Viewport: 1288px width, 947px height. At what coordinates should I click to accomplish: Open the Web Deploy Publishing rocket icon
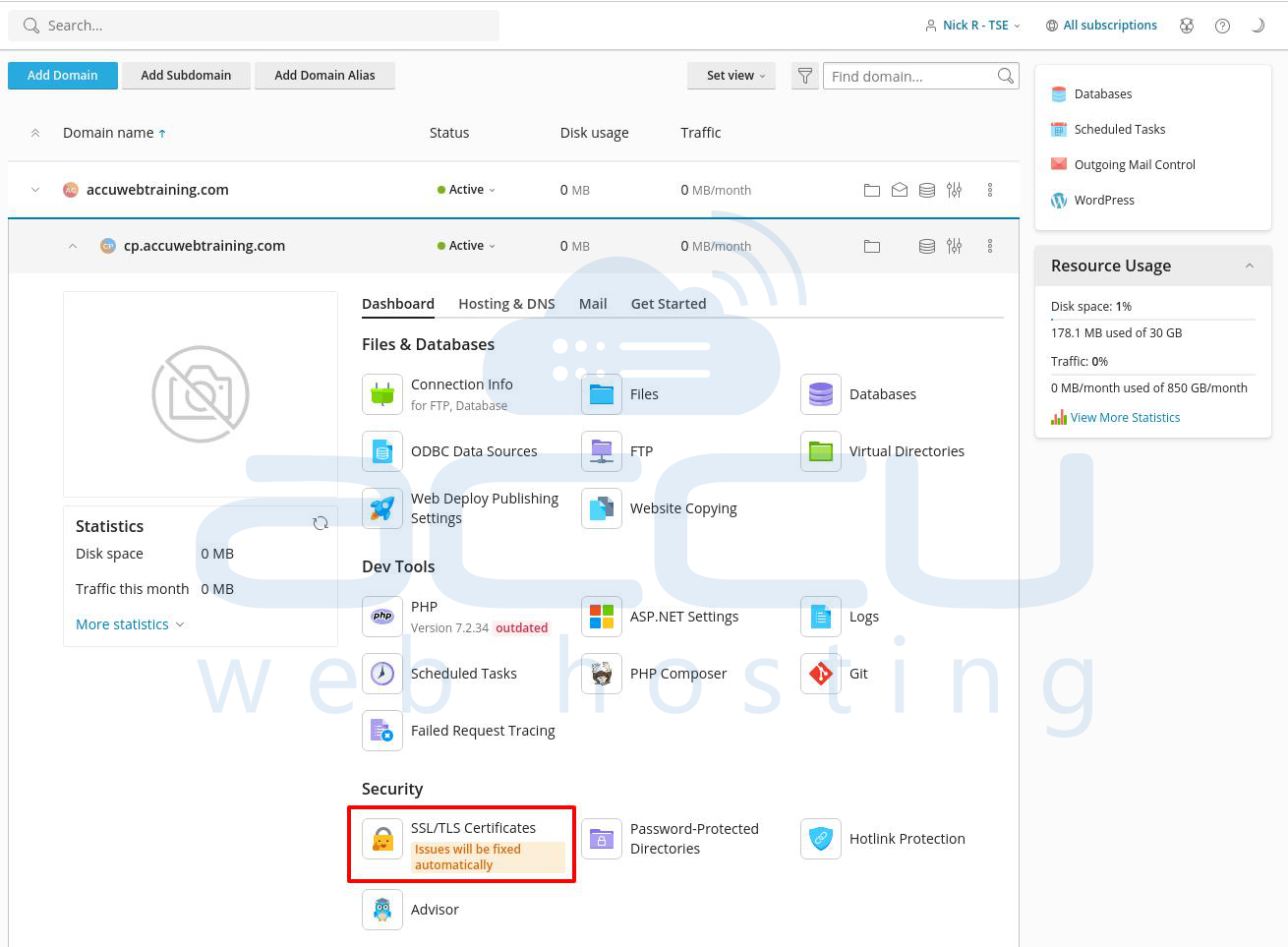tap(382, 508)
